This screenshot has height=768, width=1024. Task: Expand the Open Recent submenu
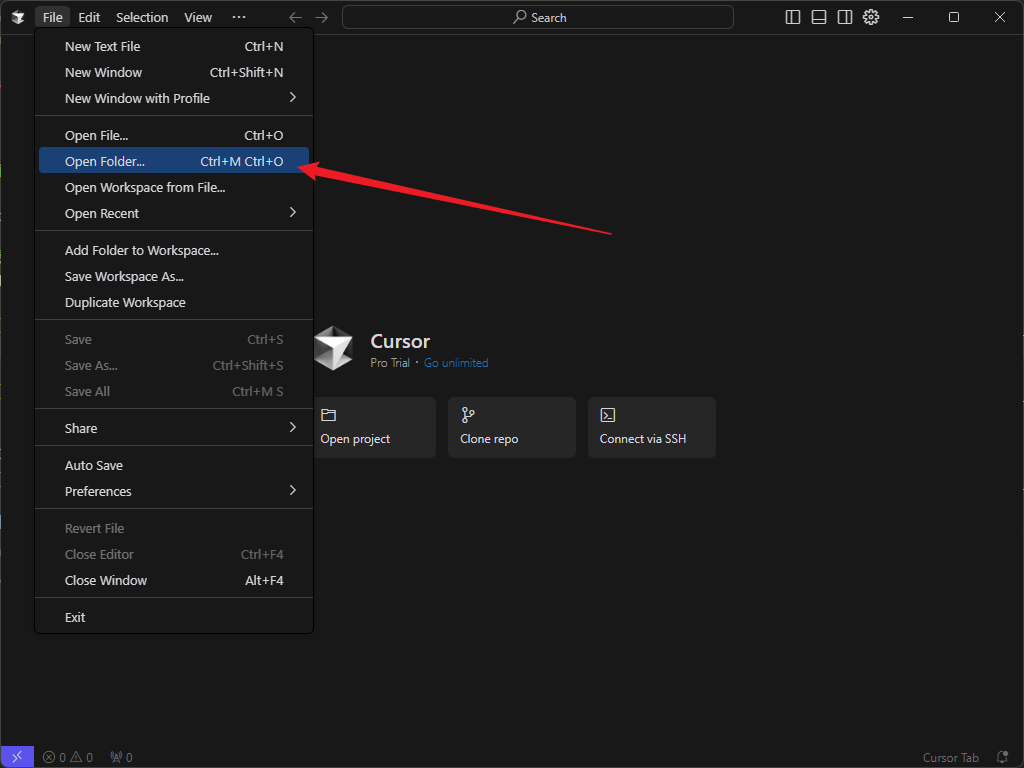pyautogui.click(x=174, y=214)
